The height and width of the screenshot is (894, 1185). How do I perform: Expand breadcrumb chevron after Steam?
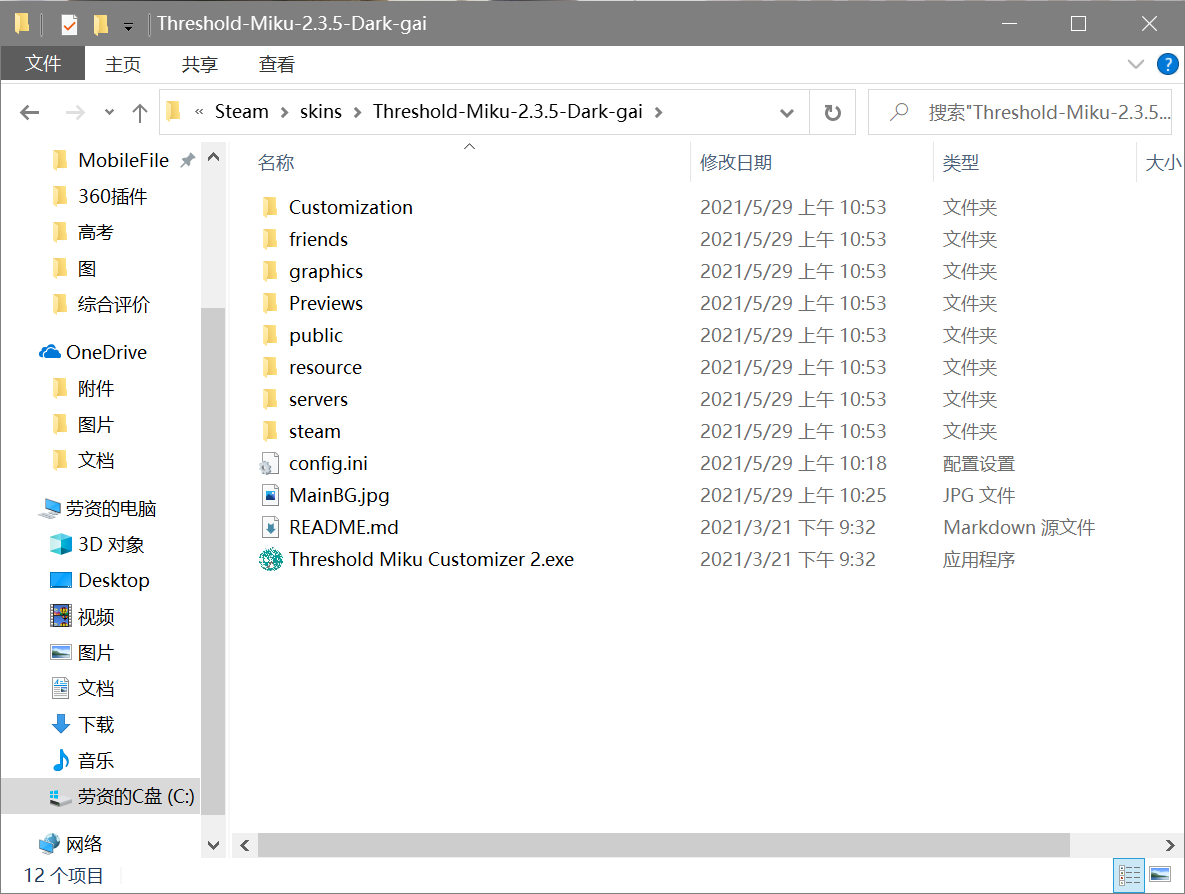(x=285, y=113)
